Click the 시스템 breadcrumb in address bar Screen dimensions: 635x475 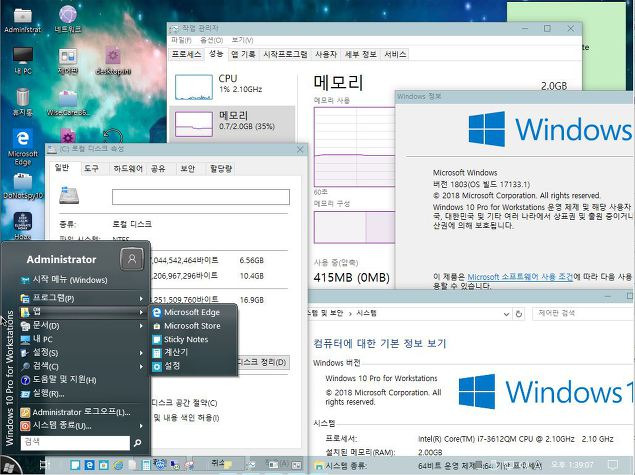point(367,313)
